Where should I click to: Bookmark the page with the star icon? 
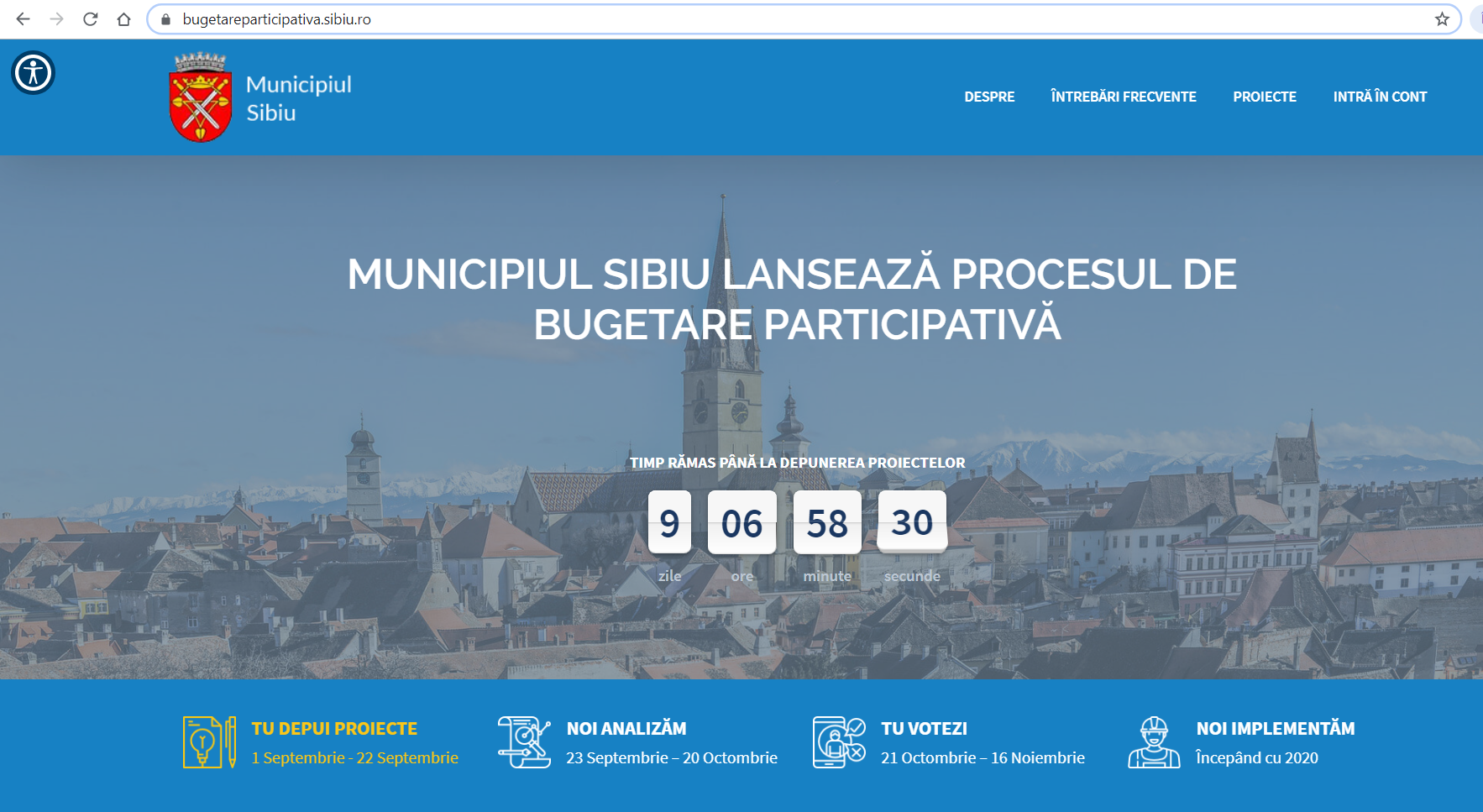1441,18
